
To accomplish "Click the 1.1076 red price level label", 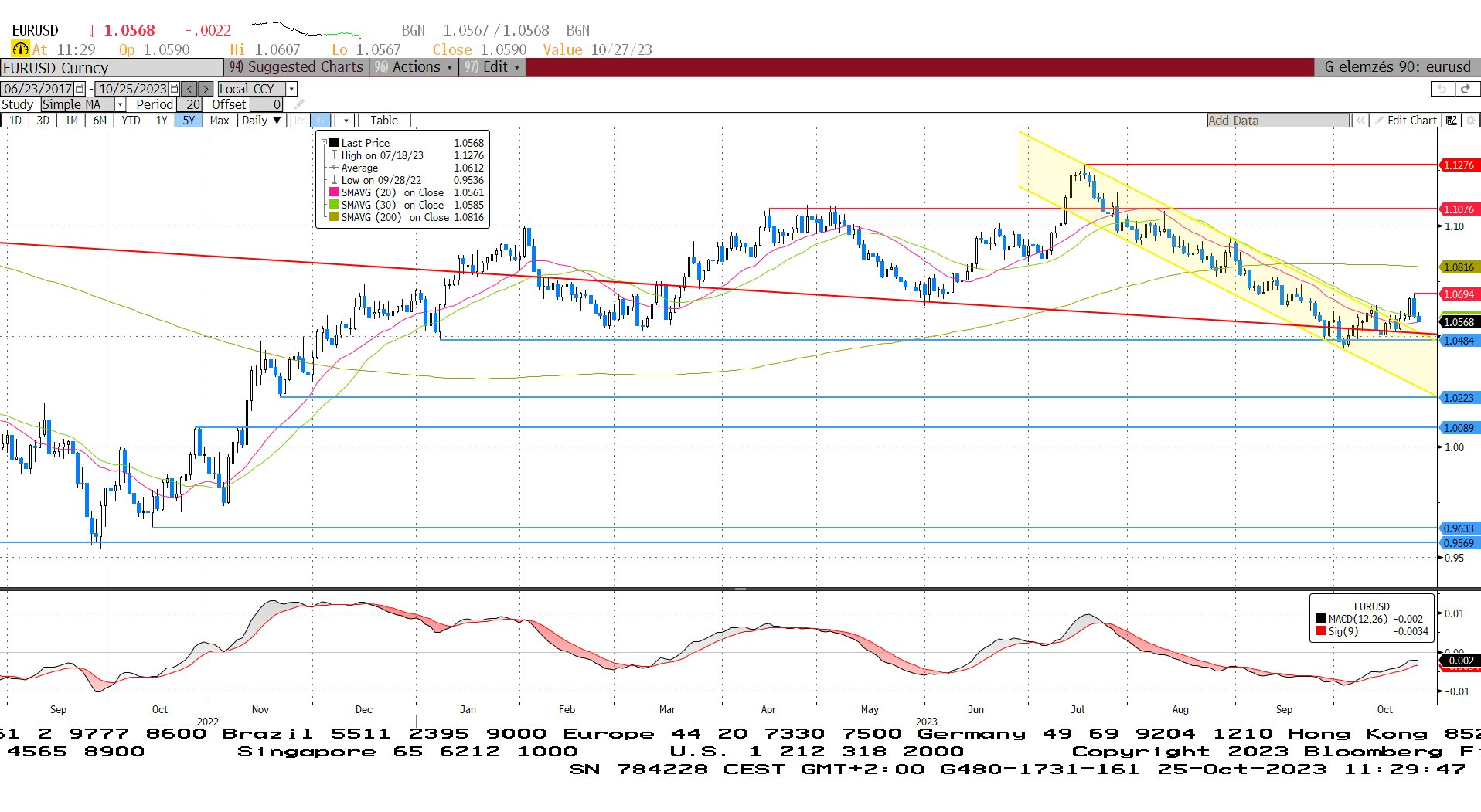I will point(1459,209).
